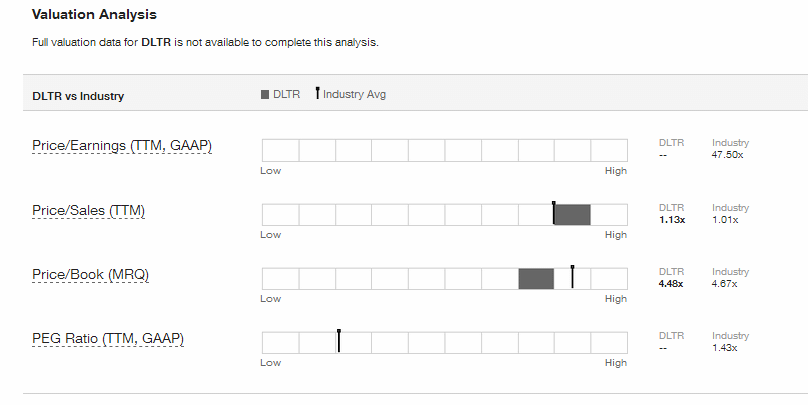Viewport: 808px width, 405px height.
Task: Open the Price/Sales (TTM) definition
Action: (88, 211)
